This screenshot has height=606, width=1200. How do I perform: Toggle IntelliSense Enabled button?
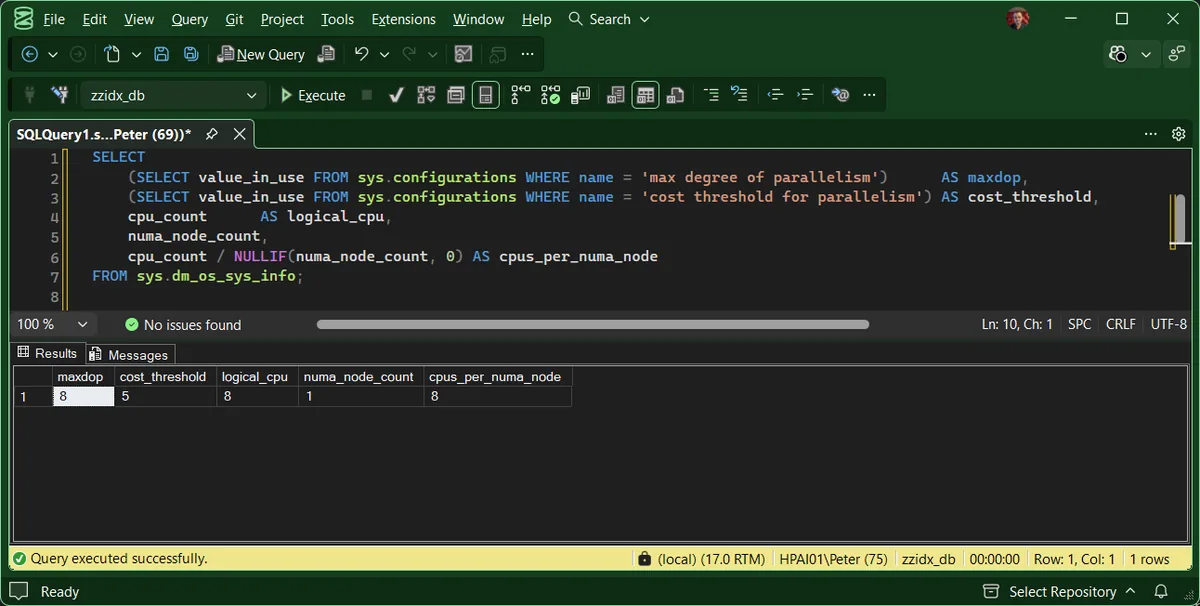(x=485, y=95)
